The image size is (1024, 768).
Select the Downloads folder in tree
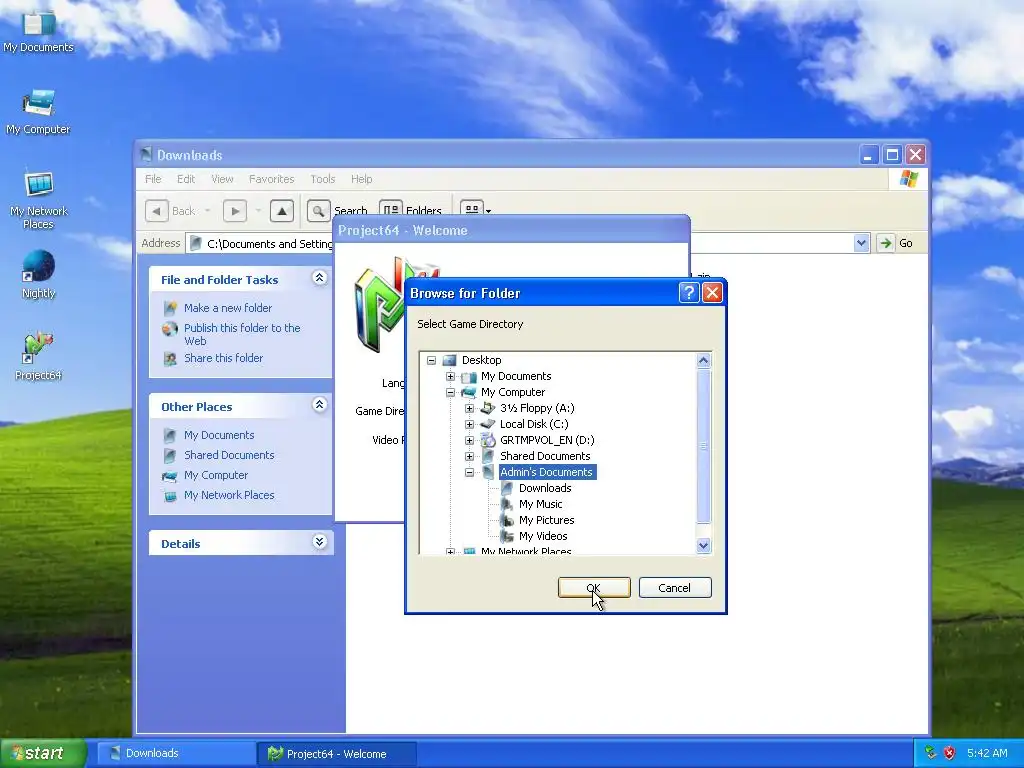pos(545,488)
